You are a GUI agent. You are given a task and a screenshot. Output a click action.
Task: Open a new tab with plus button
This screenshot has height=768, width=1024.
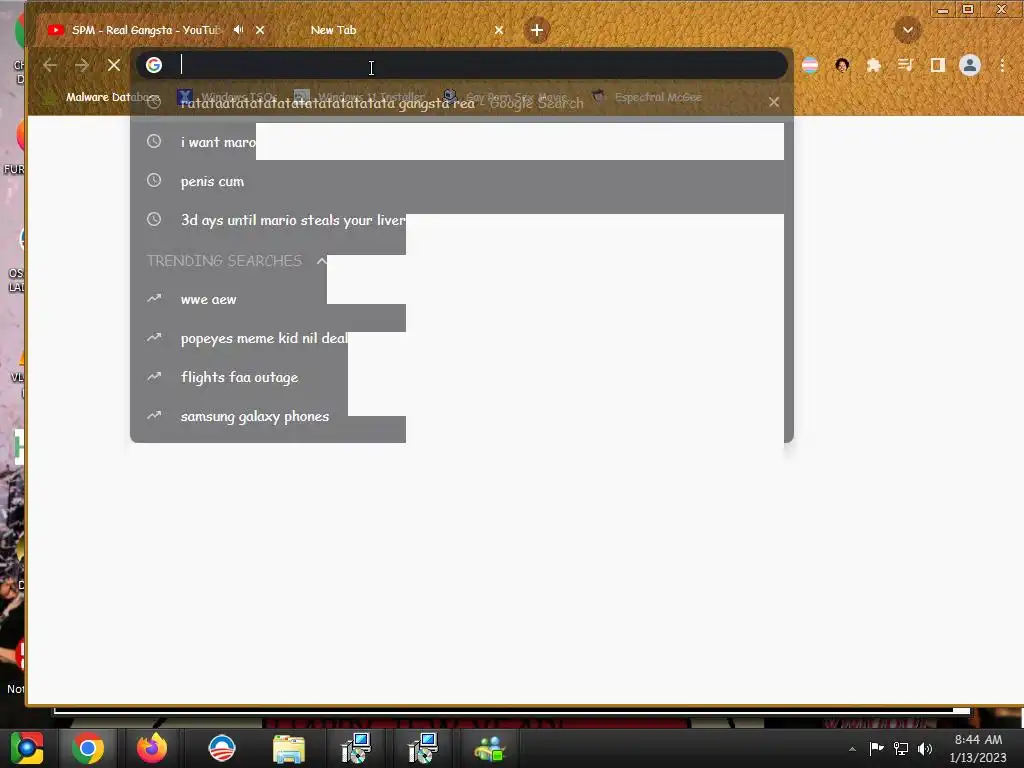537,30
